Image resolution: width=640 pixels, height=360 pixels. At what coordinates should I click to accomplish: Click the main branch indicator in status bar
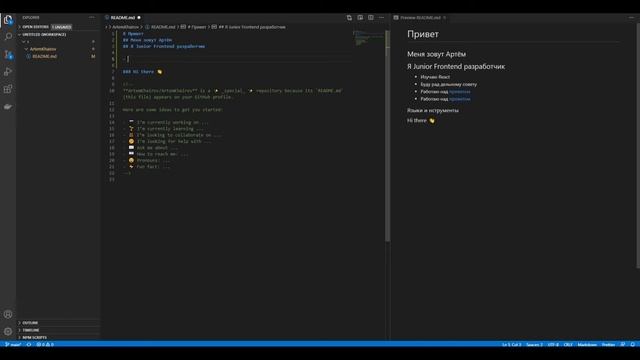click(x=13, y=344)
